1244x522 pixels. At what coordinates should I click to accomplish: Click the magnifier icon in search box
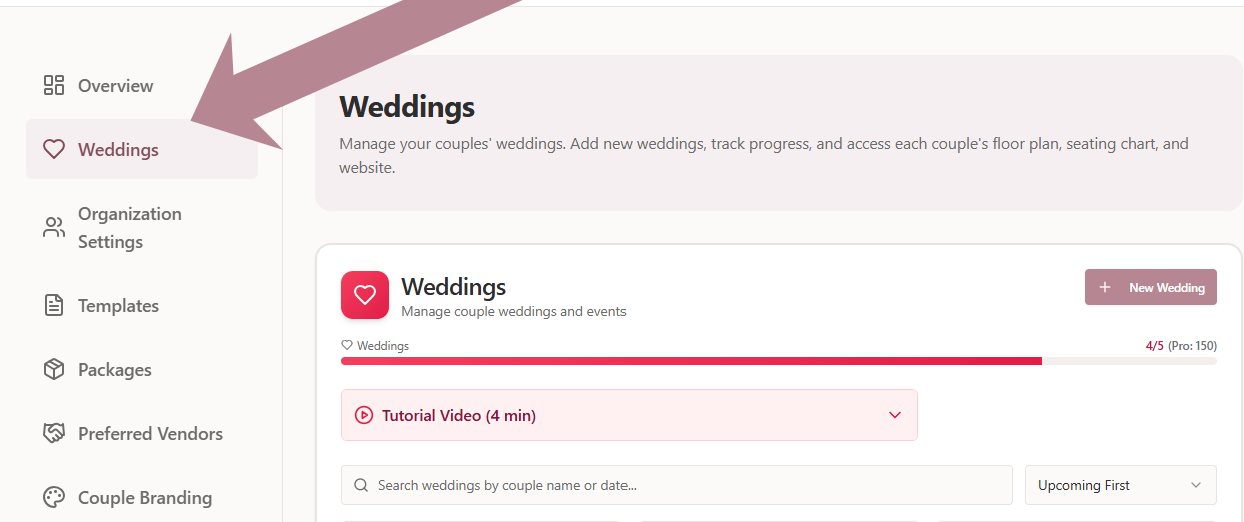click(x=361, y=486)
